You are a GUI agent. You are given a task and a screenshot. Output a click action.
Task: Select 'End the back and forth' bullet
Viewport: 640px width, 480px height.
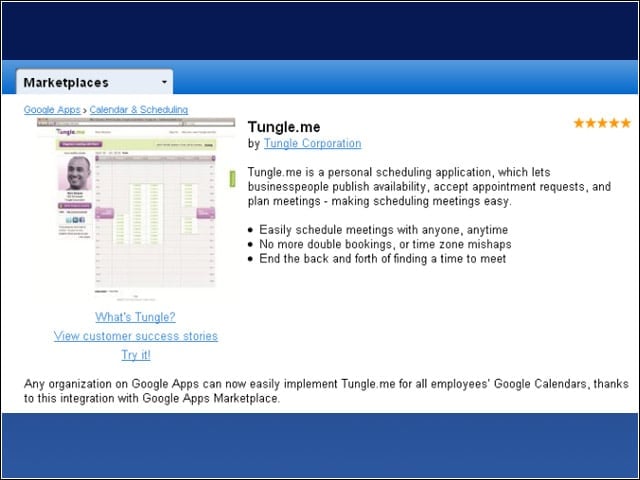coord(383,259)
